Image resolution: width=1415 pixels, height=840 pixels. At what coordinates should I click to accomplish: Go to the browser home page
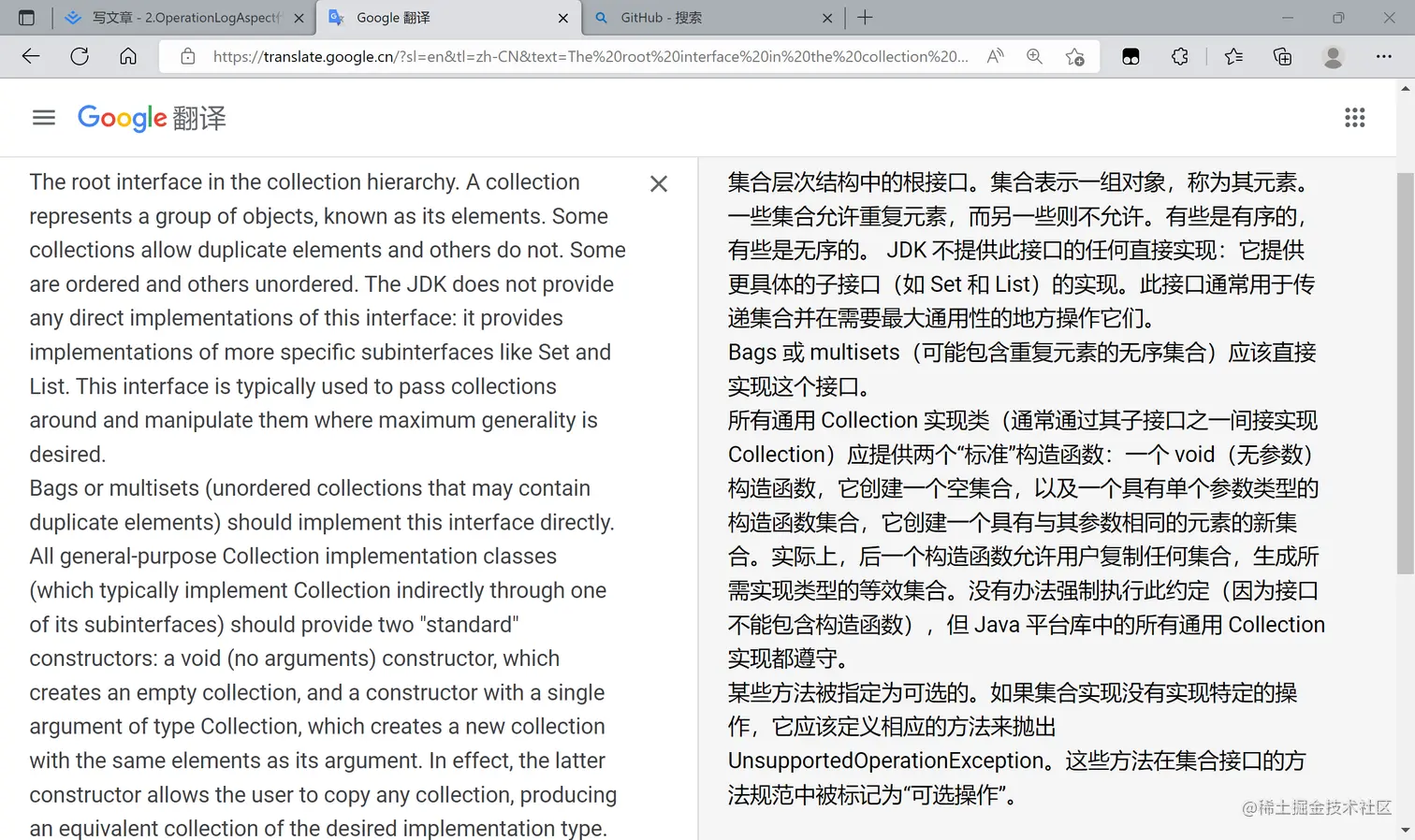(128, 56)
